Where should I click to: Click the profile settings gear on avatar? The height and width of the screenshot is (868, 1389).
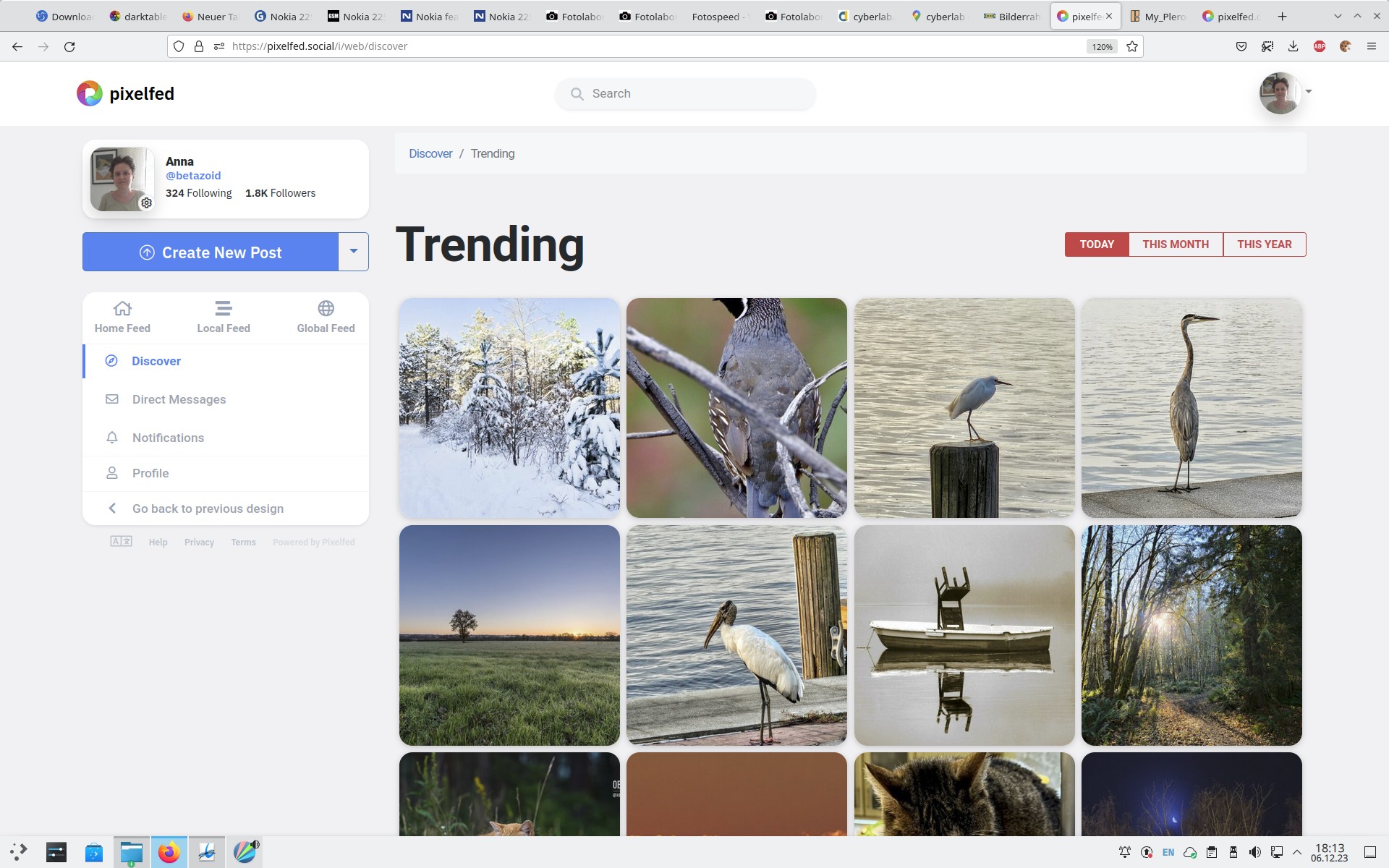(x=146, y=203)
